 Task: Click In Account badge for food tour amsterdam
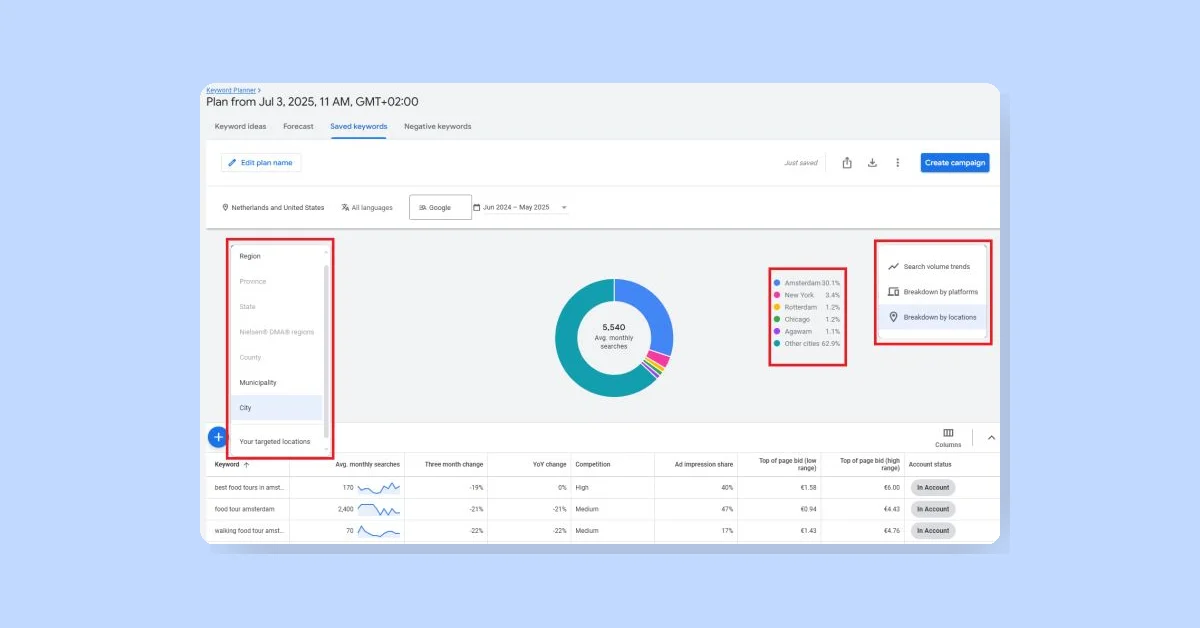pyautogui.click(x=933, y=509)
